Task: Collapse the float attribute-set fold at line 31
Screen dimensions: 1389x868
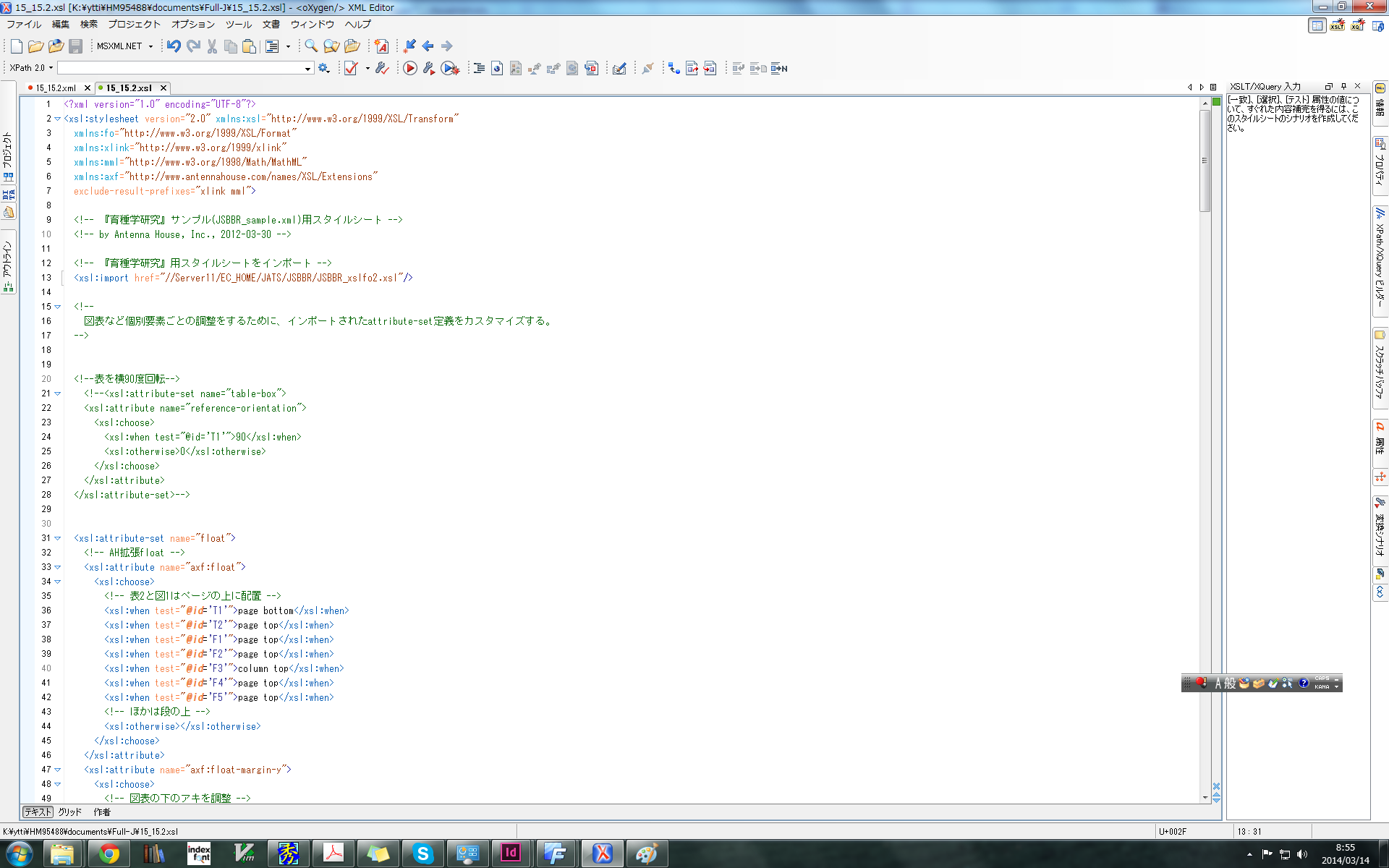Action: (58, 538)
